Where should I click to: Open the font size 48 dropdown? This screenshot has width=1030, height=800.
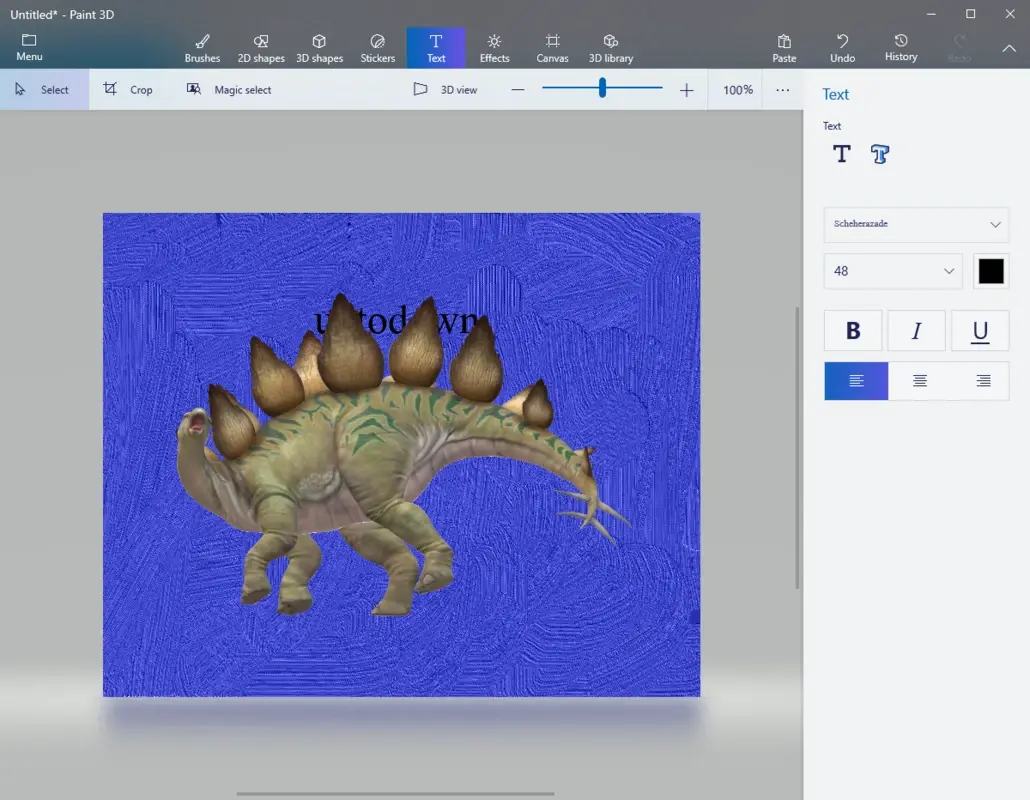click(892, 270)
